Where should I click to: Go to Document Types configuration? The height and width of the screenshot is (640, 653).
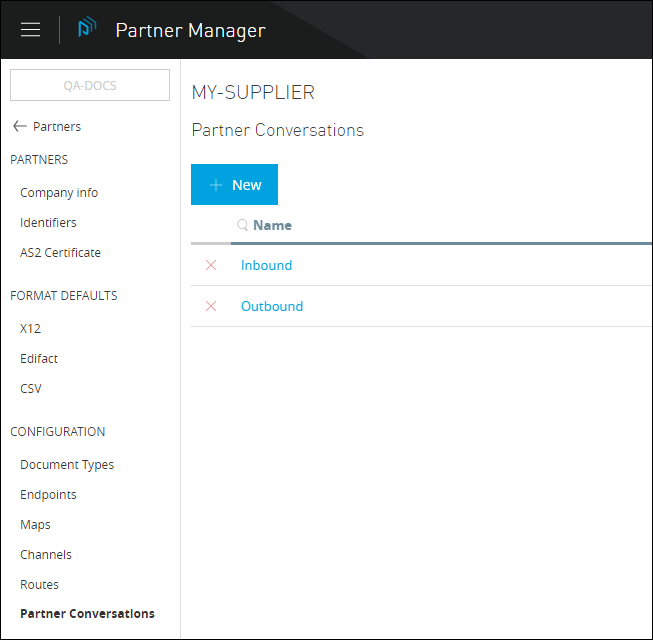coord(67,465)
